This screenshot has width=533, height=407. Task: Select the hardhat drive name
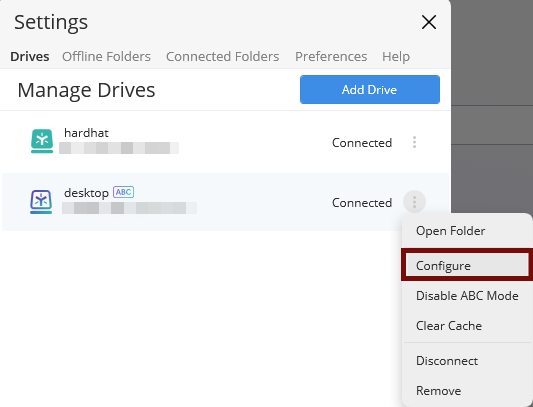(86, 133)
